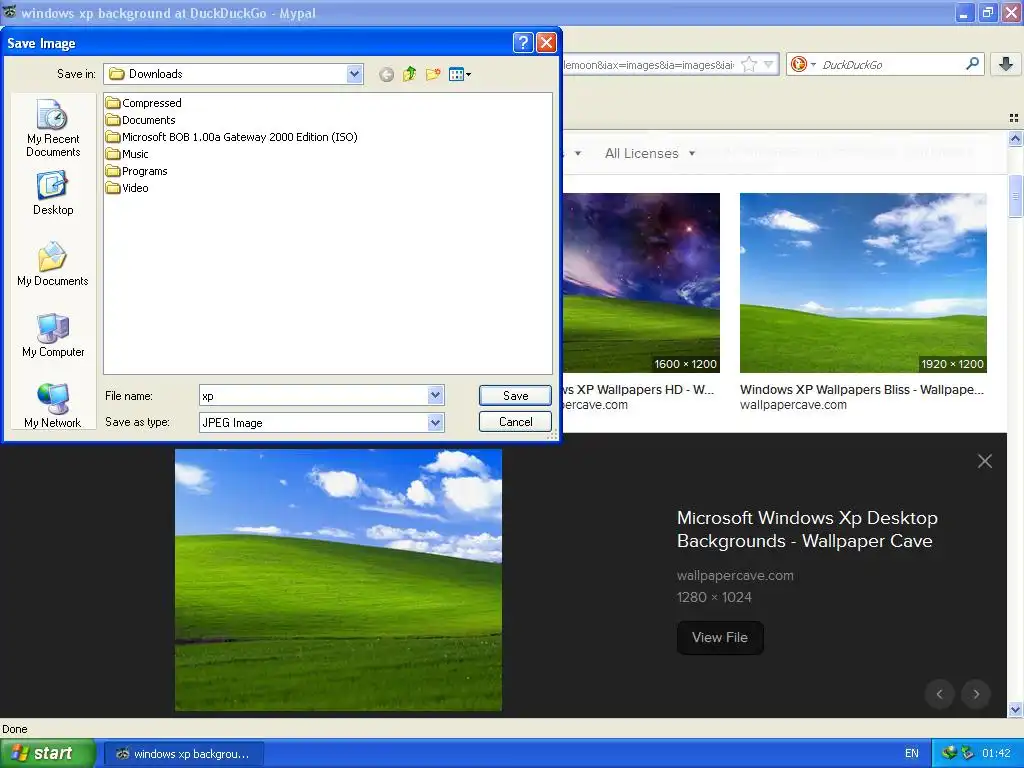Click the Save button
Image resolution: width=1024 pixels, height=768 pixels.
[x=515, y=396]
